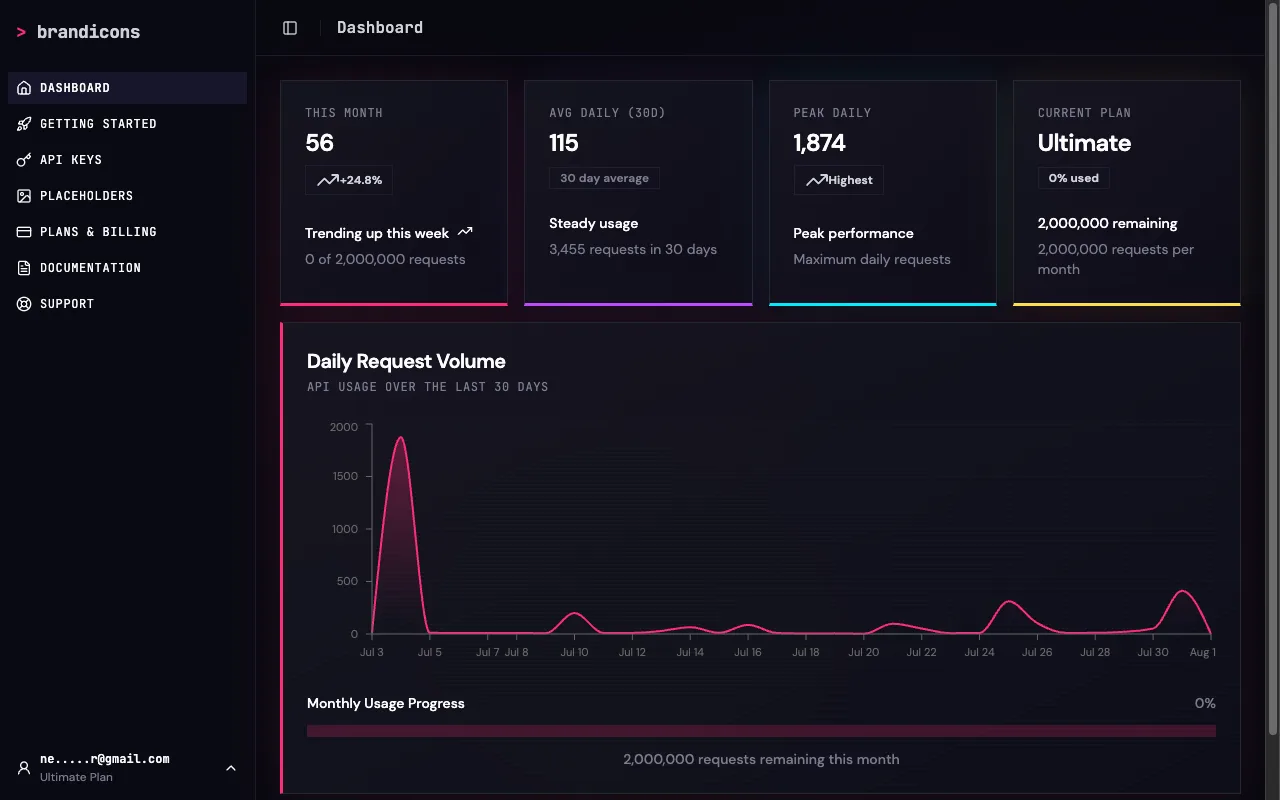Click the PEAK DAILY value 1,874
The height and width of the screenshot is (800, 1280).
[819, 143]
